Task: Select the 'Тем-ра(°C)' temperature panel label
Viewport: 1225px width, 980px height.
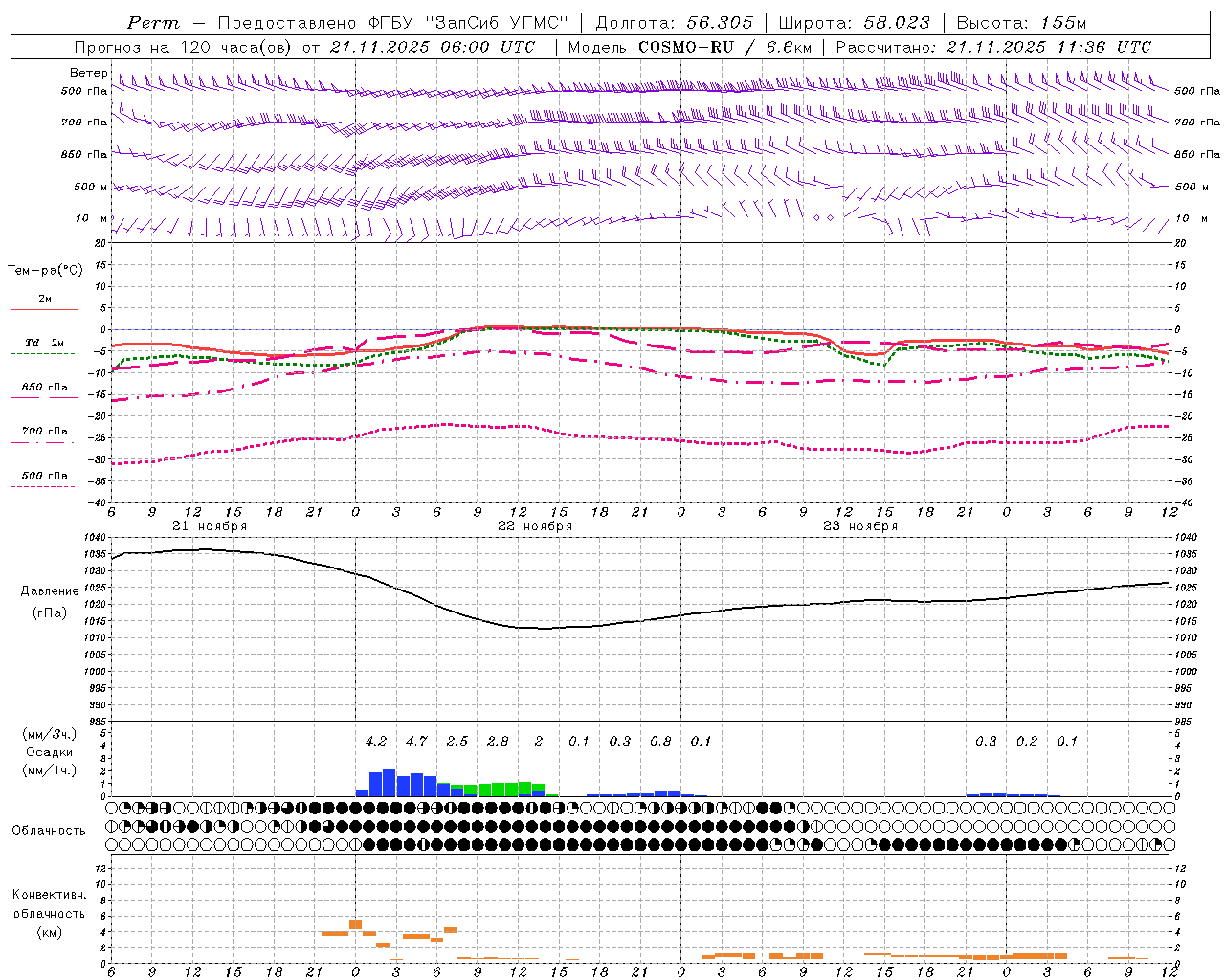Action: [45, 271]
